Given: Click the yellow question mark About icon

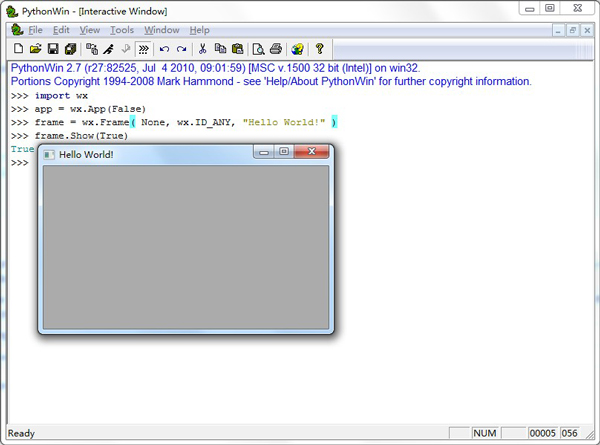Looking at the screenshot, I should coord(319,49).
